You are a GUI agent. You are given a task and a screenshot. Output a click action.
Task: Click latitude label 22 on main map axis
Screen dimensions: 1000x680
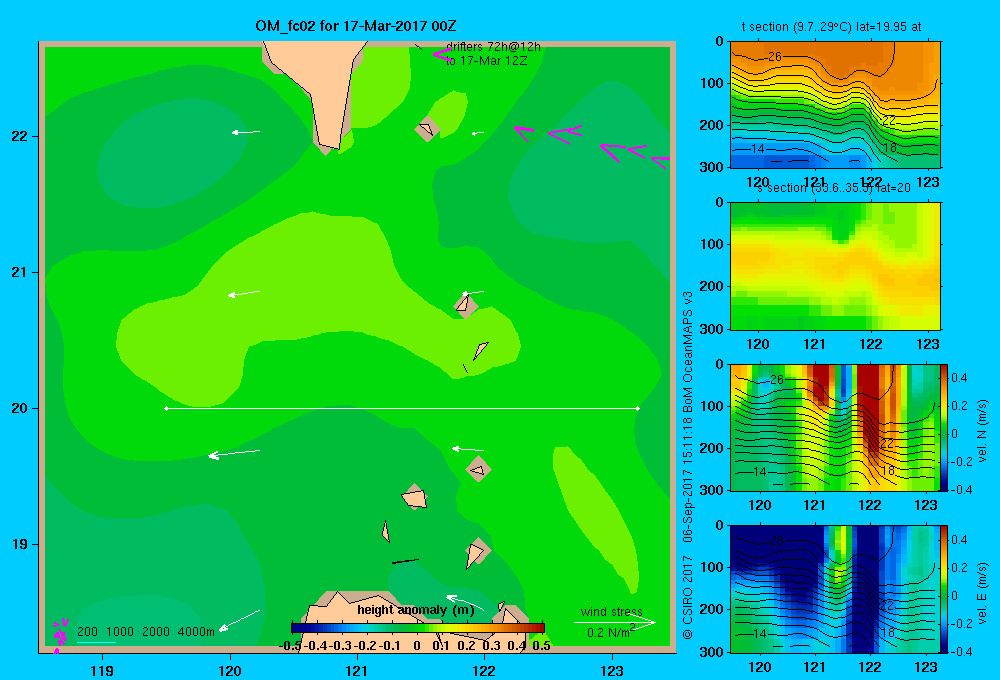[20, 136]
